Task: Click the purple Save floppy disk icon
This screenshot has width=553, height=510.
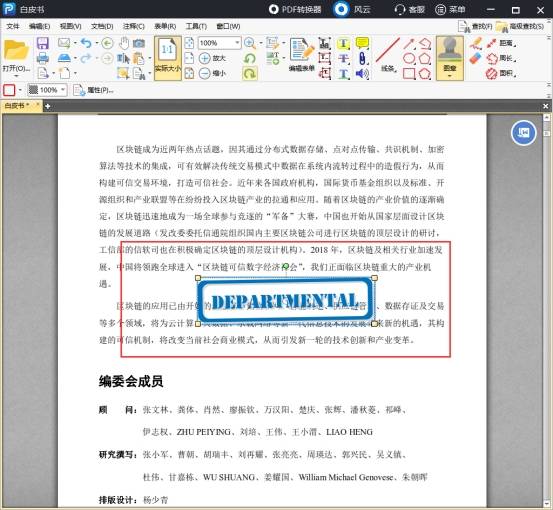Action: point(43,43)
